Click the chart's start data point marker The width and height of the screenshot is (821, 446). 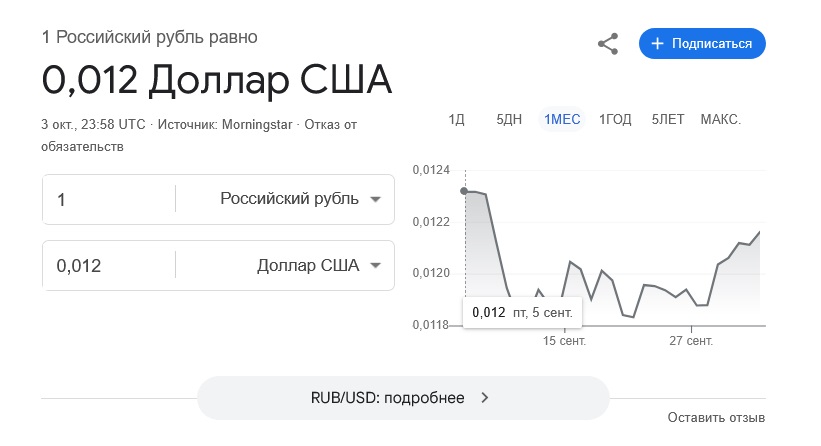click(x=465, y=191)
